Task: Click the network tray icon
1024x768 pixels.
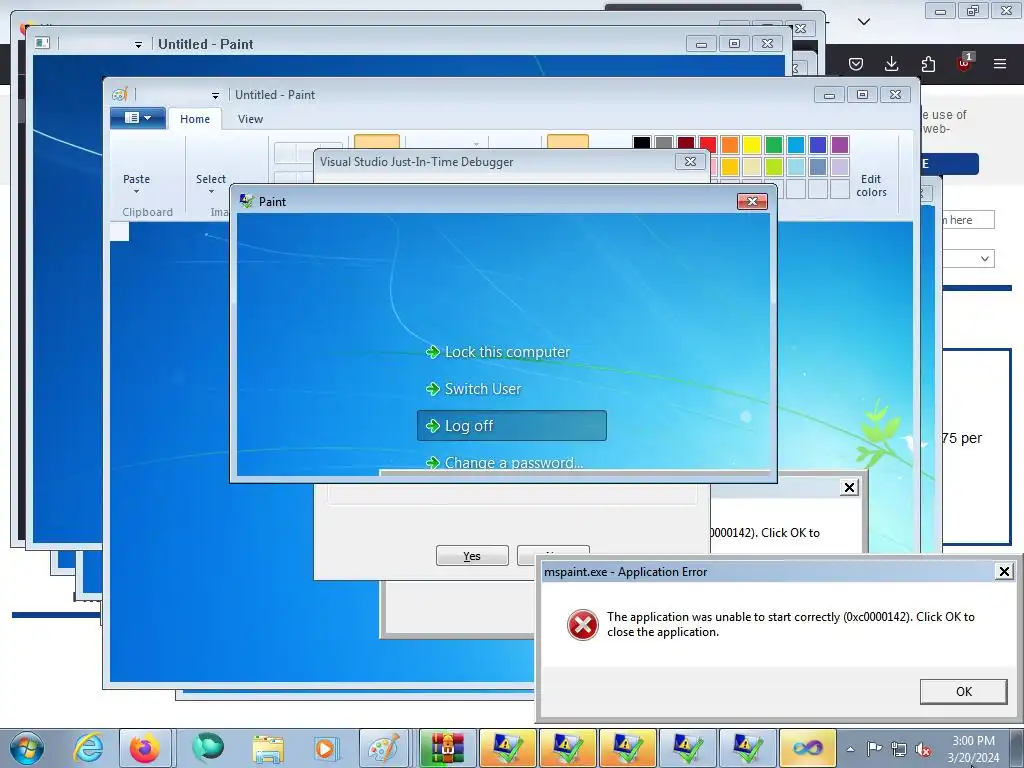Action: tap(899, 749)
